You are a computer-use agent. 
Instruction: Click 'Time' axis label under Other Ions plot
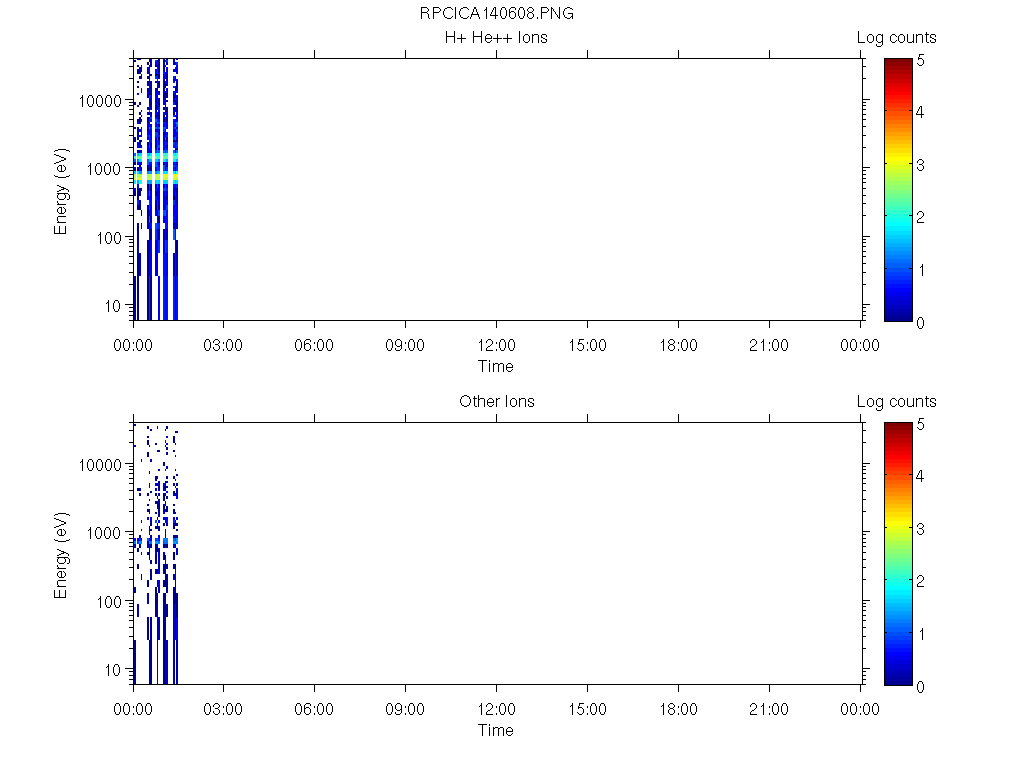click(495, 730)
